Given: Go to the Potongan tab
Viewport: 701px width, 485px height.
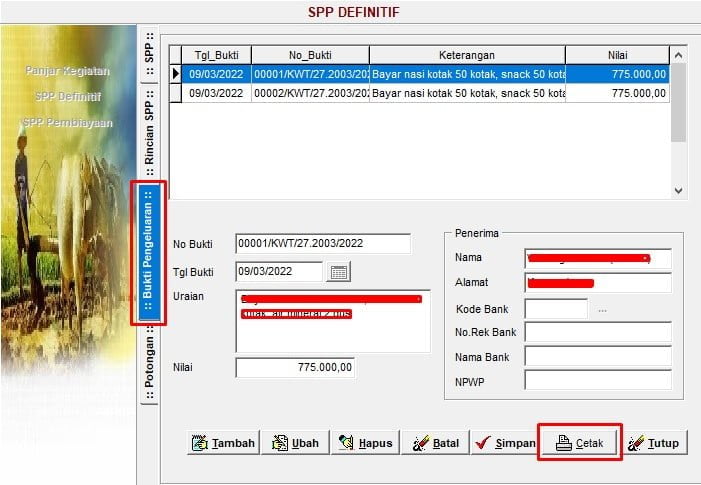Looking at the screenshot, I should pos(149,367).
